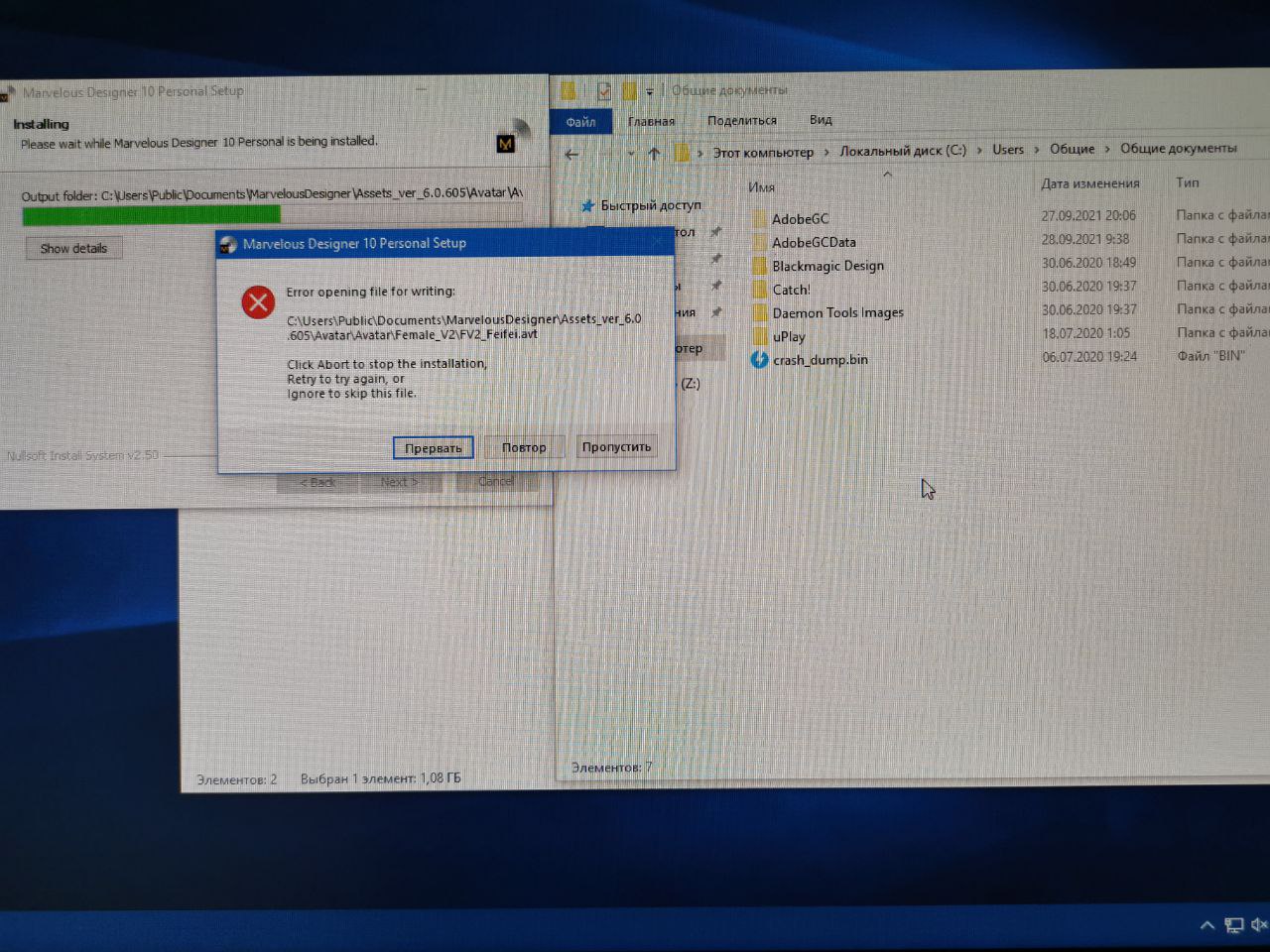Image resolution: width=1270 pixels, height=952 pixels.
Task: Click the folder icon at the start of the address bar
Action: 682,153
